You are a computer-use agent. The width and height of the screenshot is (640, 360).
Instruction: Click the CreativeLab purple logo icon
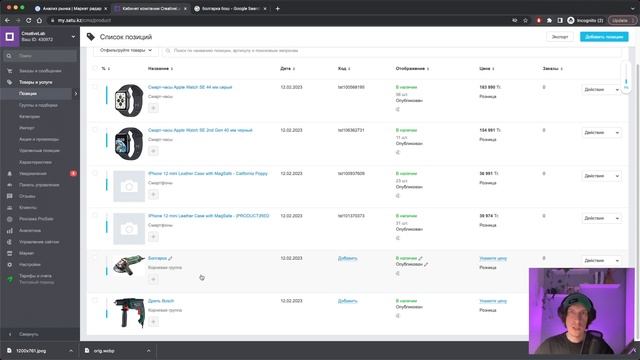[x=9, y=37]
